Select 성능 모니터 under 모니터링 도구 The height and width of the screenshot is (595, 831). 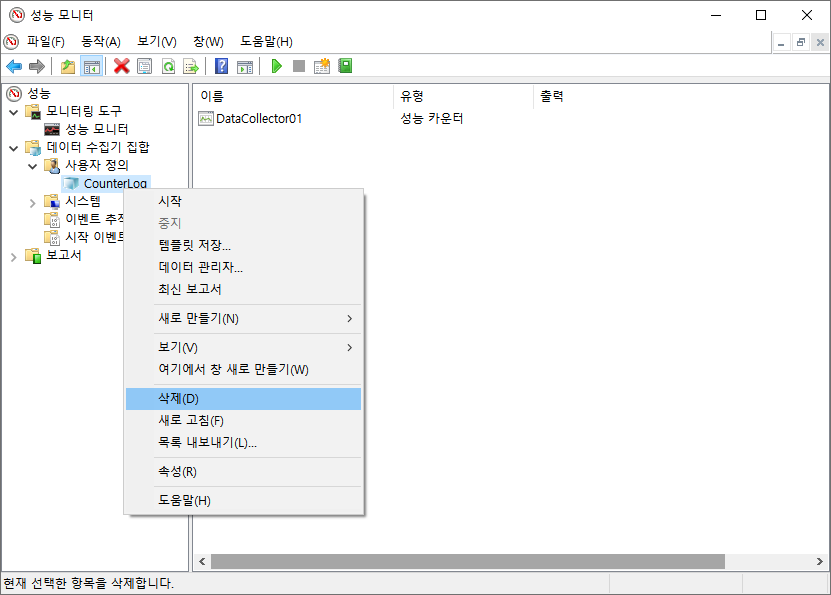tap(96, 129)
